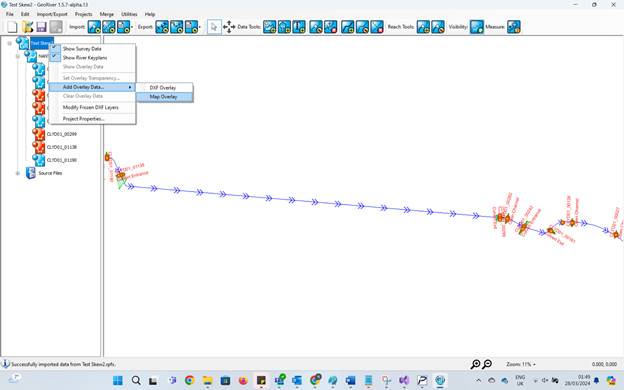
Task: Select Modify Frozen DXF Layers
Action: point(92,107)
